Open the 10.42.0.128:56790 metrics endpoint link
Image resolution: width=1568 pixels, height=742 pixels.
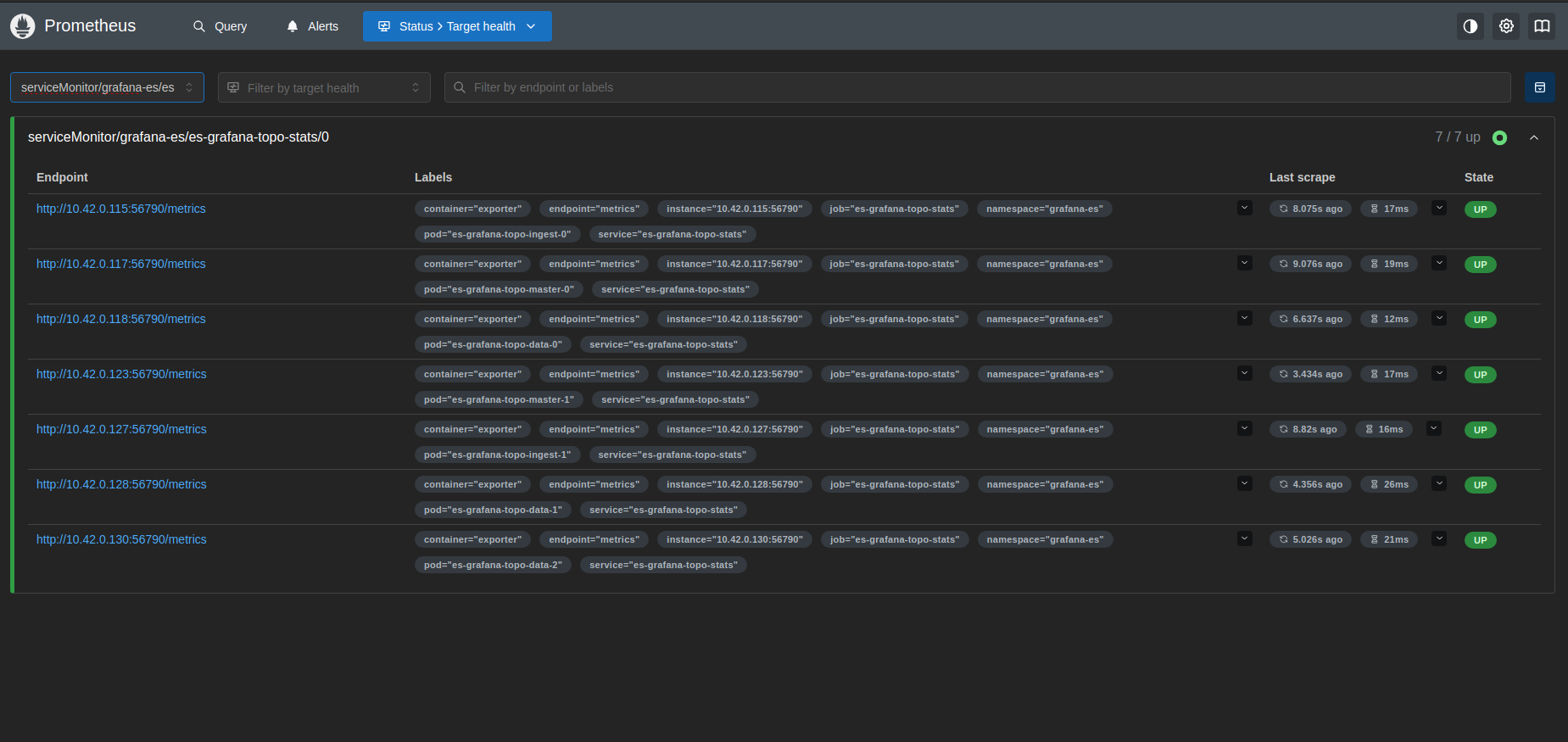click(x=121, y=484)
